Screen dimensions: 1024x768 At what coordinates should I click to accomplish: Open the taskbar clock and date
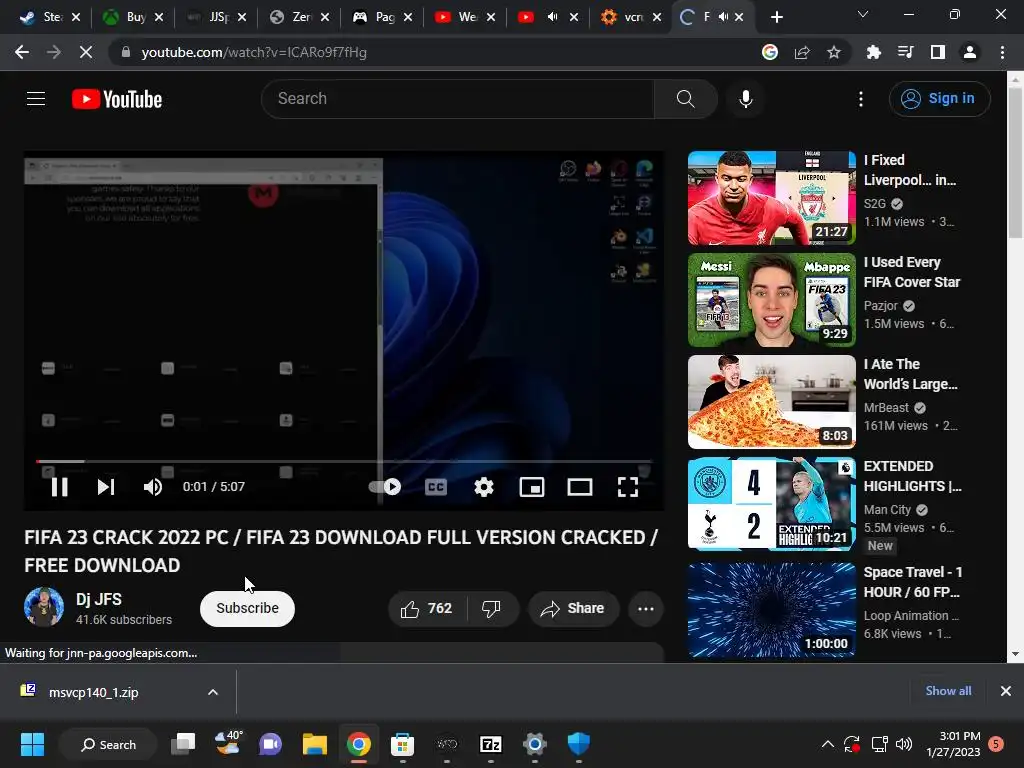click(955, 744)
